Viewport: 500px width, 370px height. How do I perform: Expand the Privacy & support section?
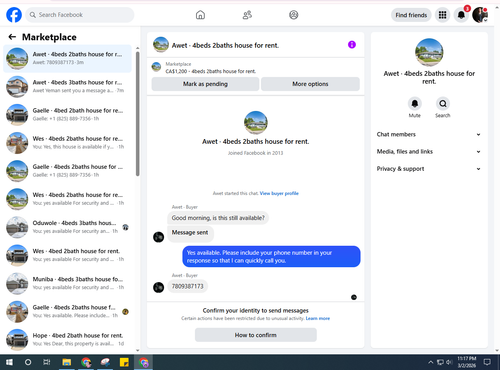coord(429,169)
